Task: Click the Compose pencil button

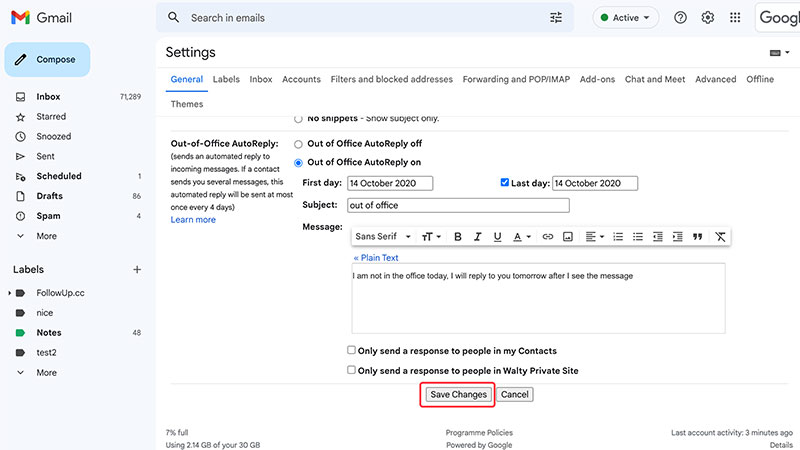Action: tap(47, 60)
